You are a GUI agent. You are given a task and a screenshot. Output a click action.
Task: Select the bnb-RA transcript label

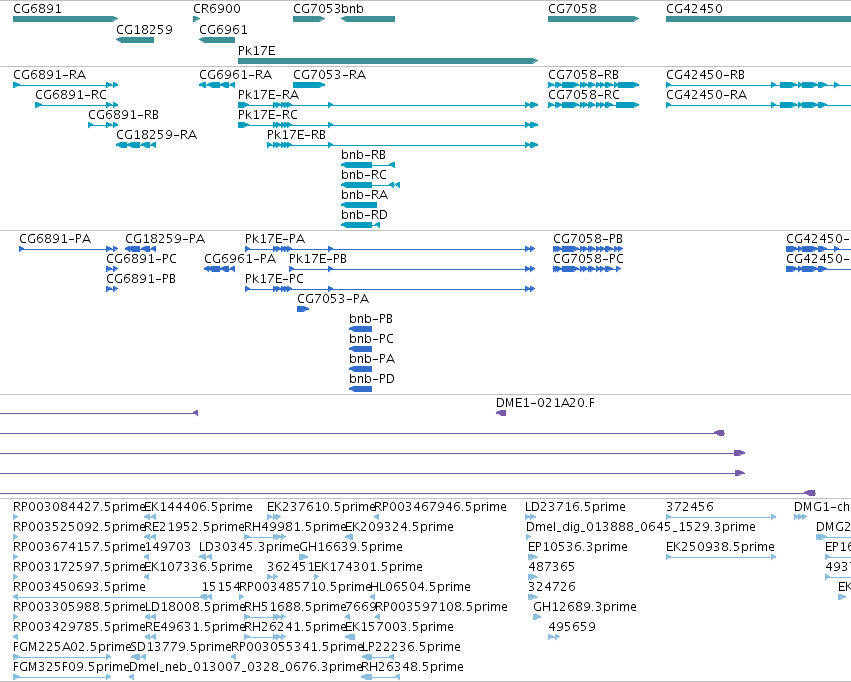pos(364,195)
